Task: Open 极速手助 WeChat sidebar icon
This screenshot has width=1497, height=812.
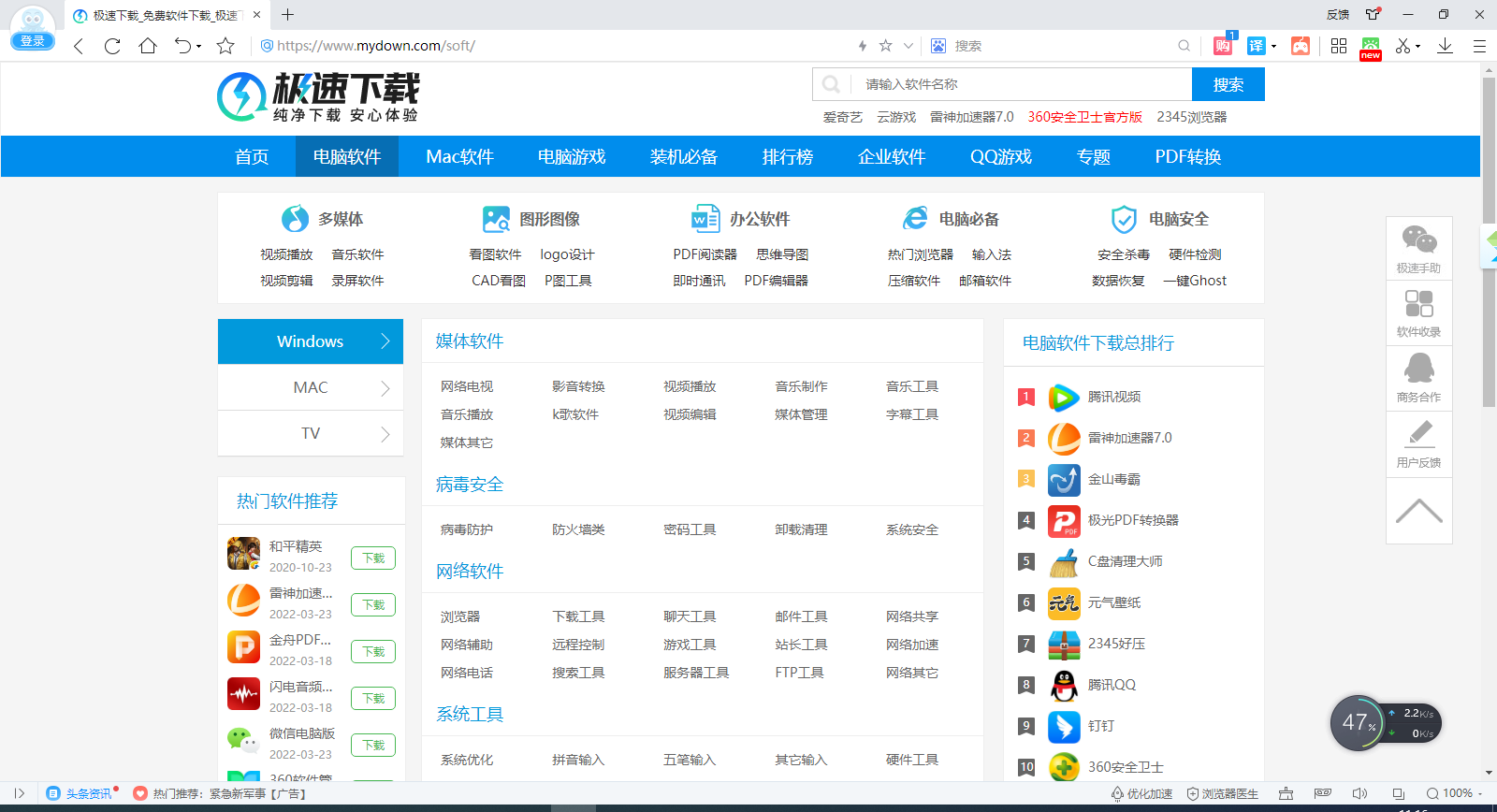Action: tap(1419, 248)
